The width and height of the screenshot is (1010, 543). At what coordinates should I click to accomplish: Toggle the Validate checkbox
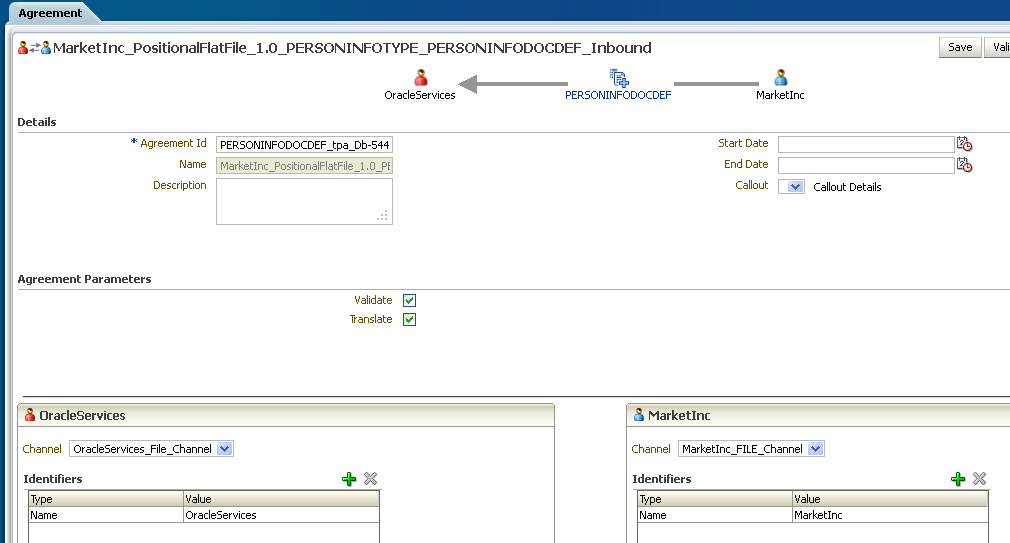pos(410,300)
